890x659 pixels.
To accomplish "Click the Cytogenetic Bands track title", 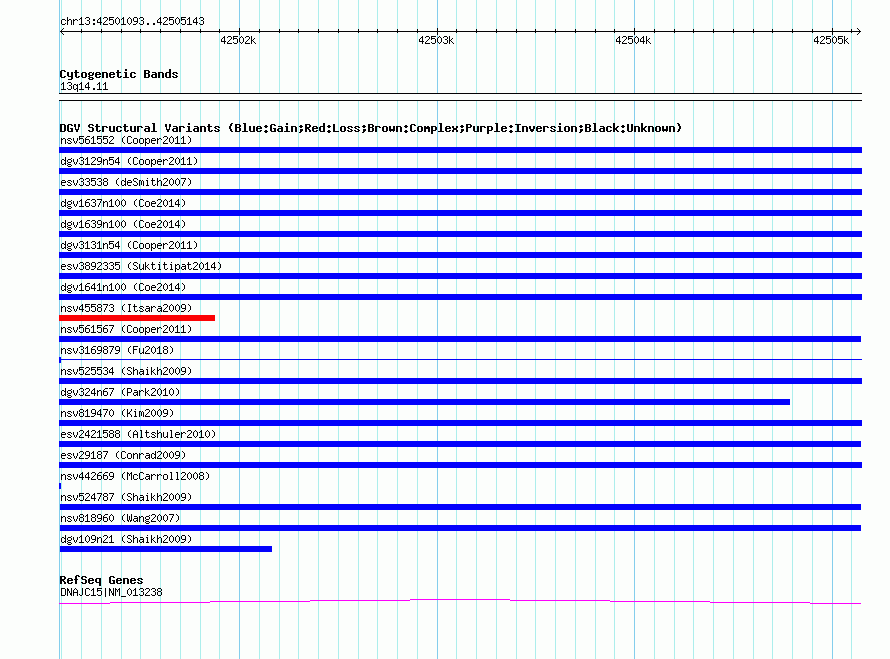I will [119, 74].
